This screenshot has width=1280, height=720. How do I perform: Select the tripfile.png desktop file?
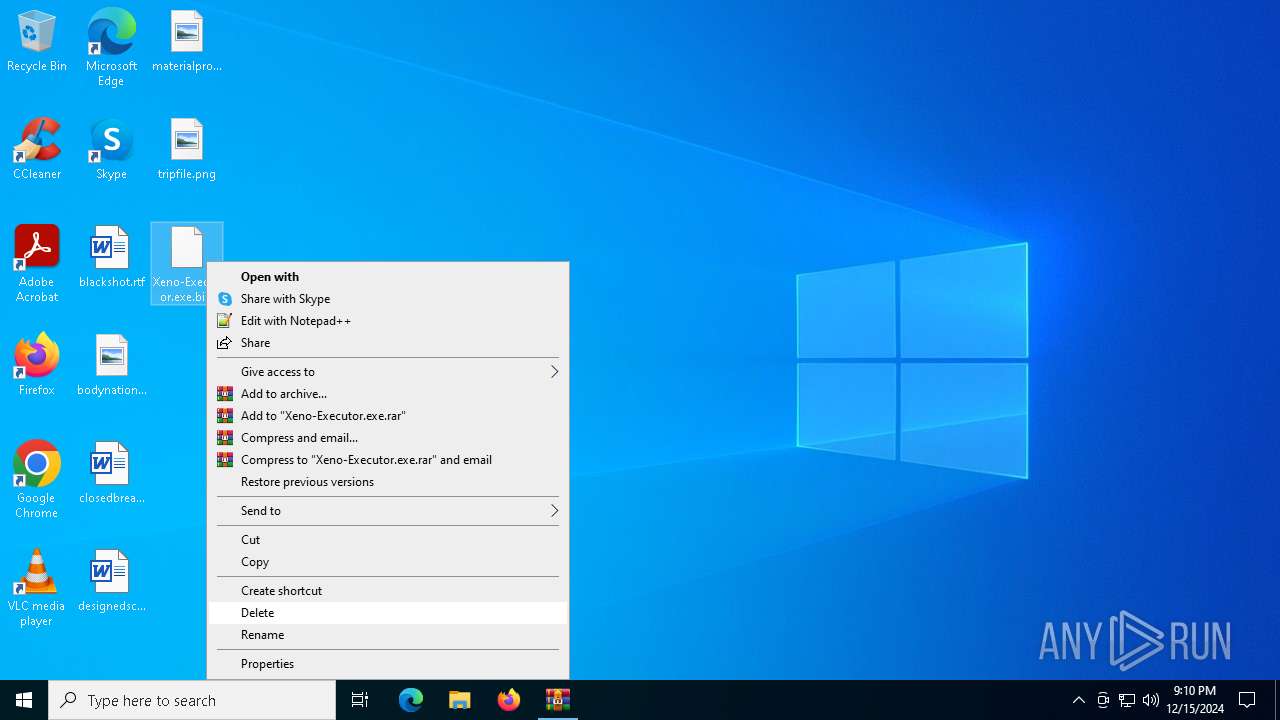pos(187,150)
